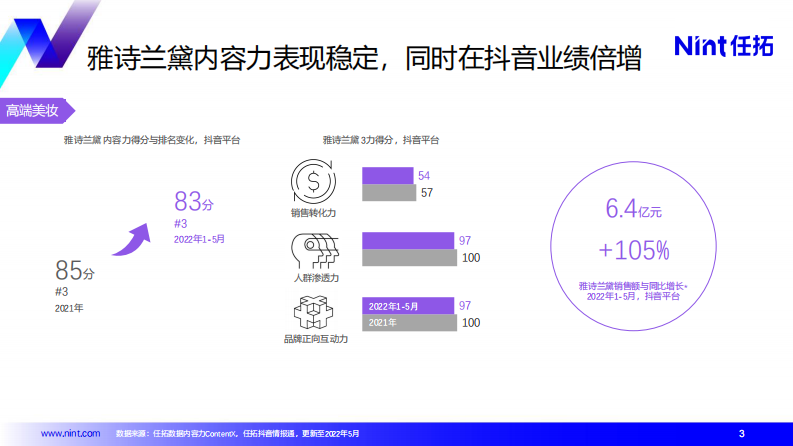
Task: Click the 人群渗透力 label
Action: (316, 278)
